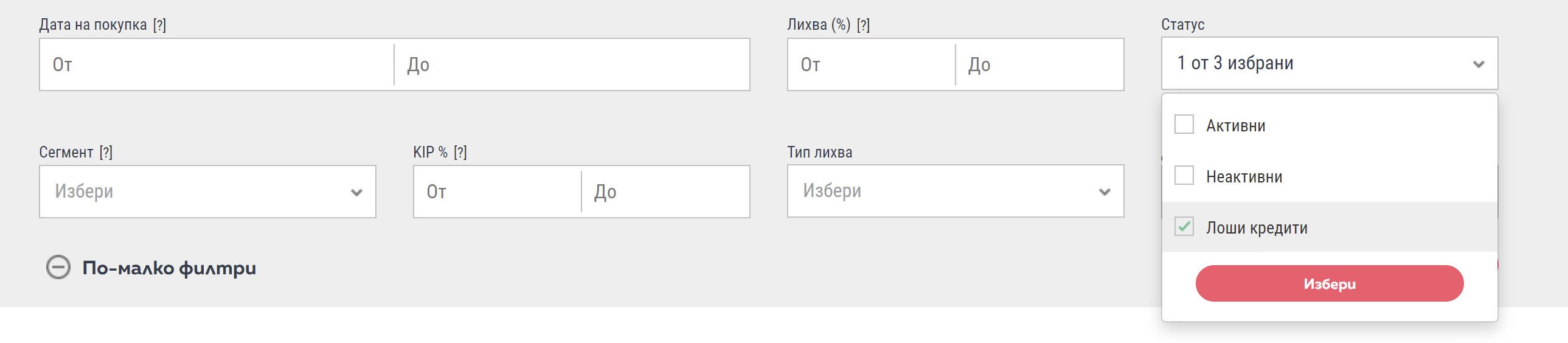The height and width of the screenshot is (343, 1568).
Task: Uncheck the Лоши кредити checkbox
Action: pos(1184,227)
